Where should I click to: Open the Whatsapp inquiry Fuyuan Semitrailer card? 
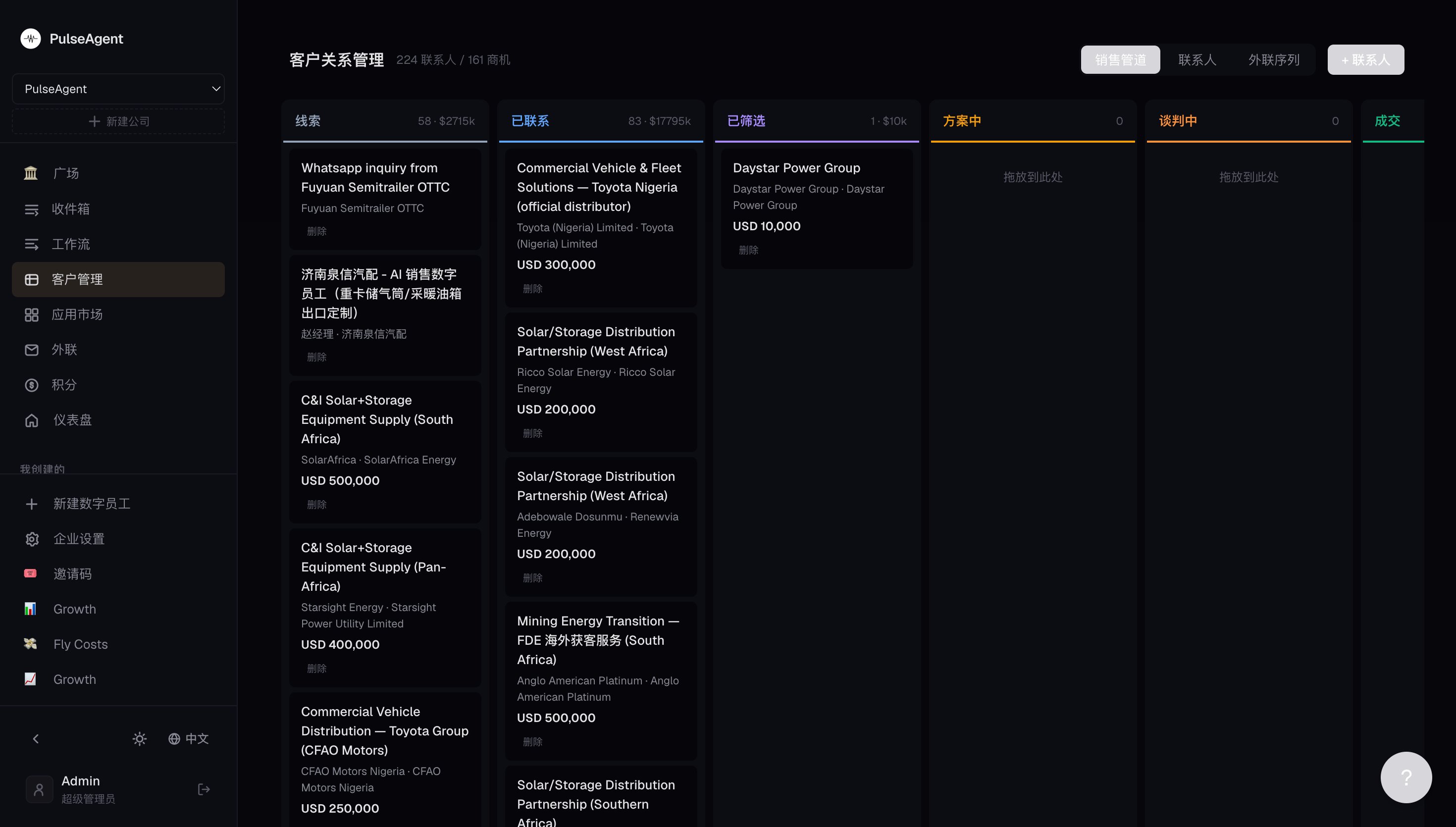(385, 199)
